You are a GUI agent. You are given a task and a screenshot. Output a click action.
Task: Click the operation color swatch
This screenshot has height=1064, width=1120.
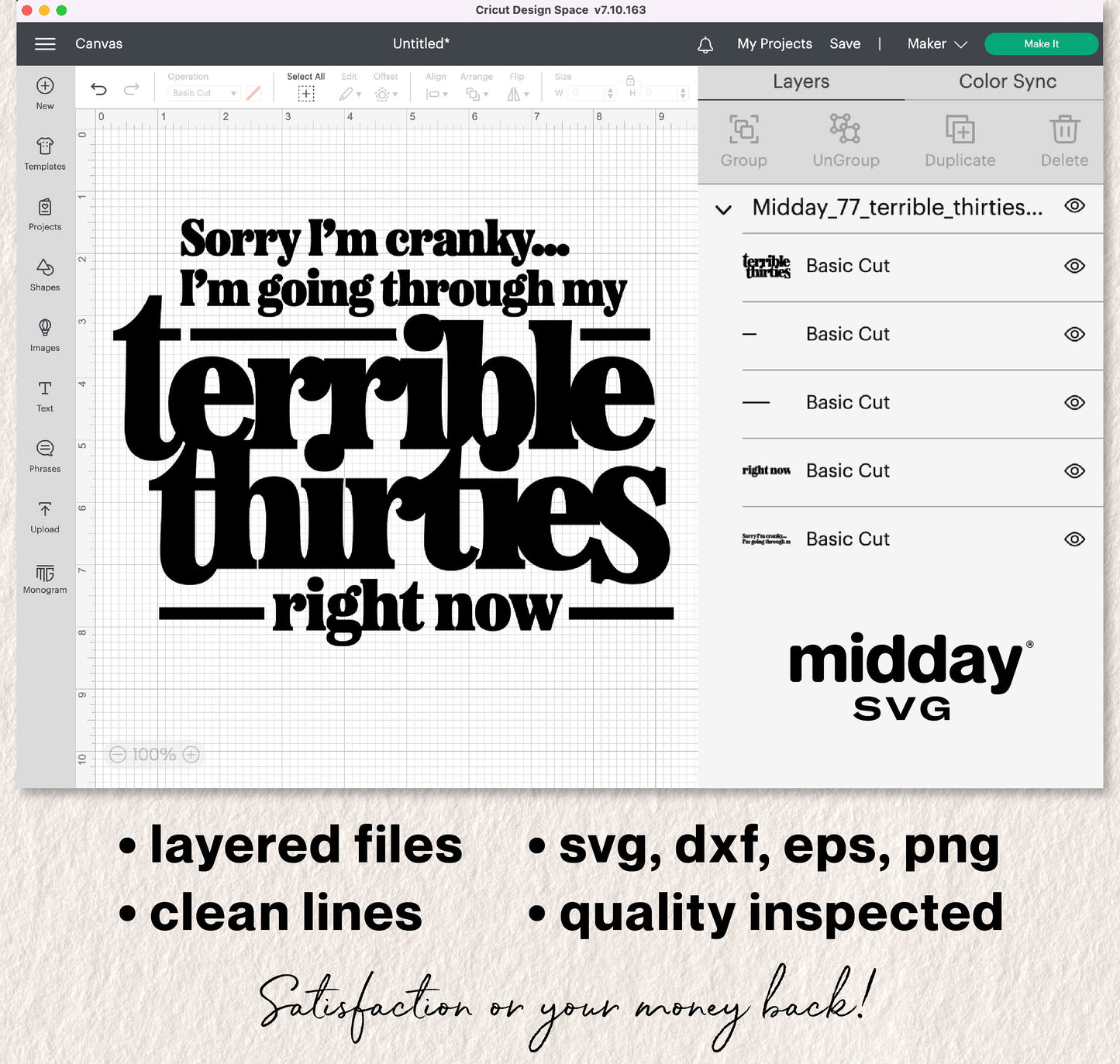tap(253, 93)
